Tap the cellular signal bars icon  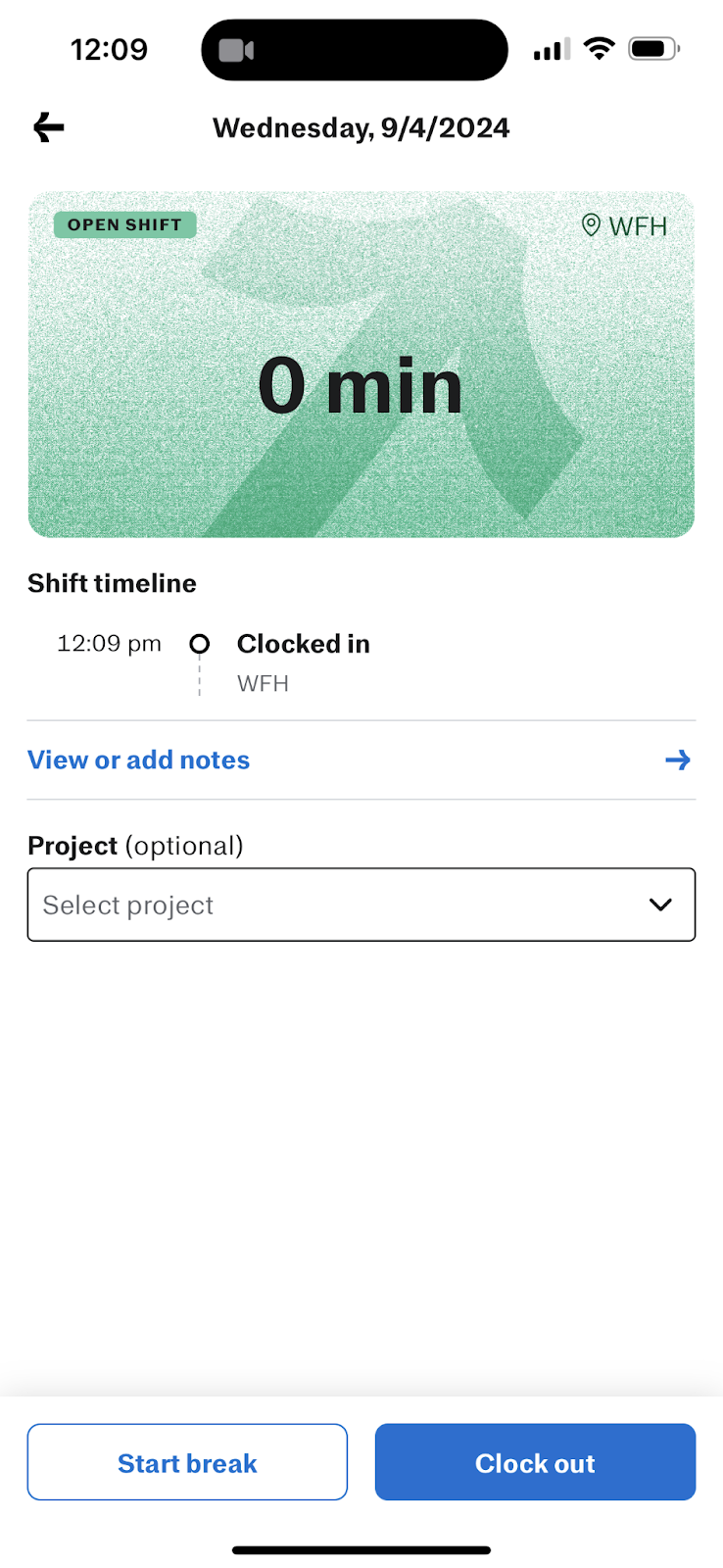552,49
